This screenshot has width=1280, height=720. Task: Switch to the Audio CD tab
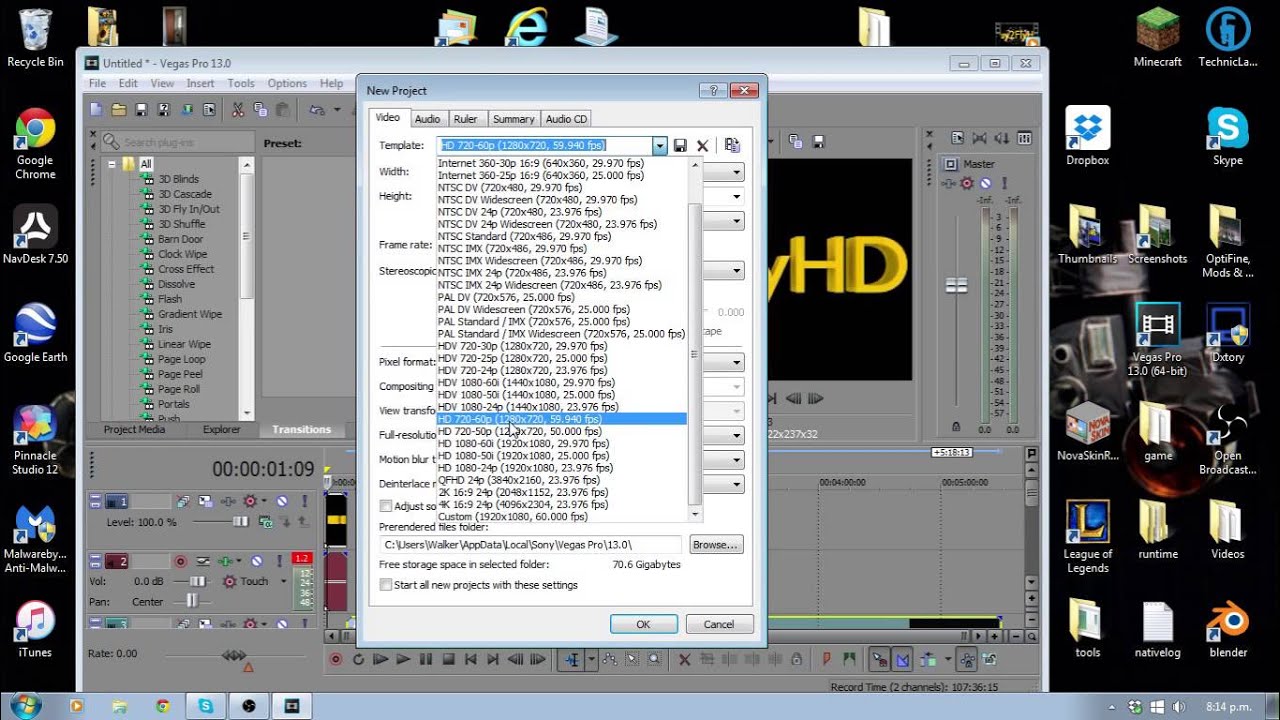click(566, 119)
